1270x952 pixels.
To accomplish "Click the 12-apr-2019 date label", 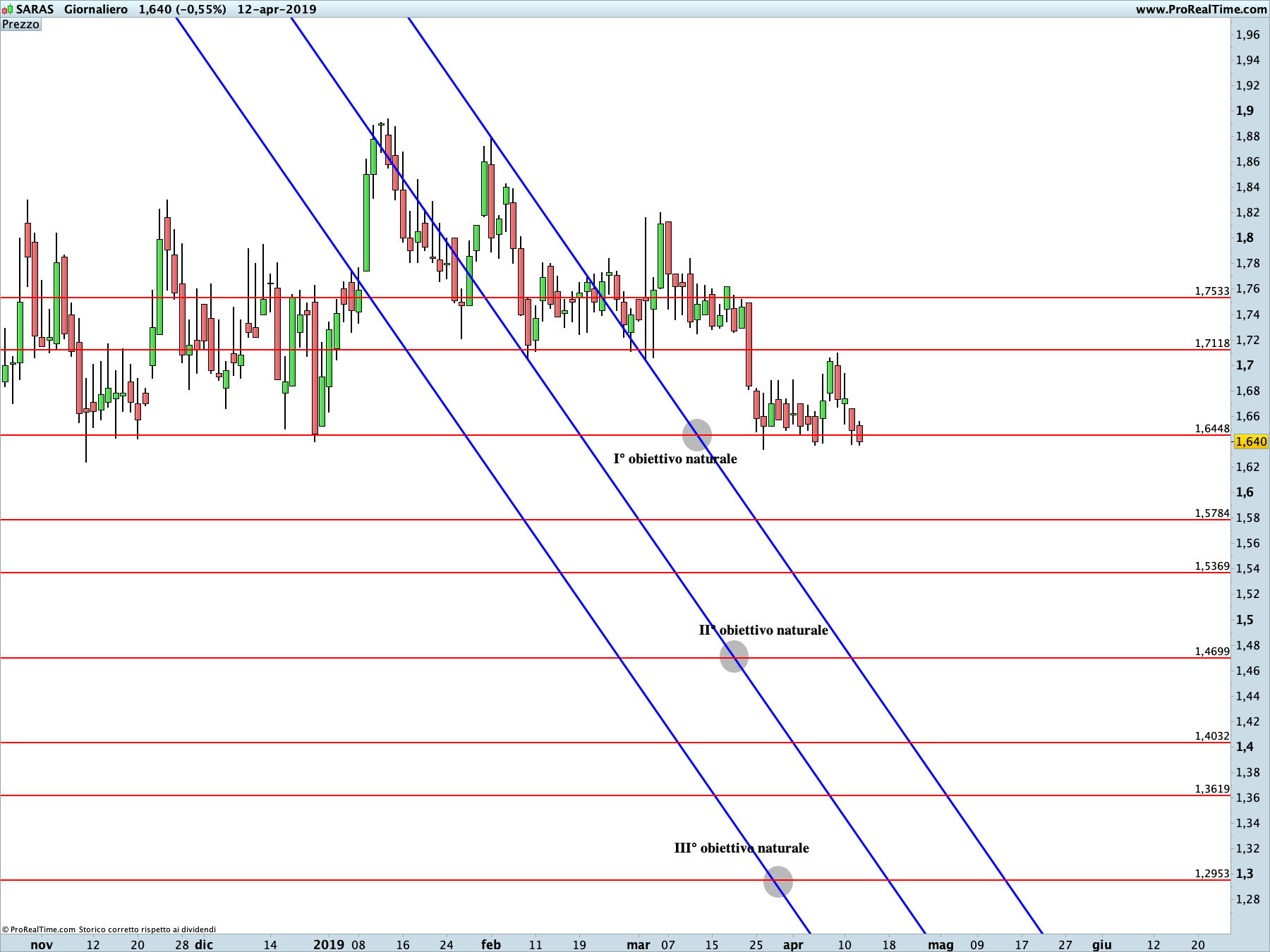I will click(277, 9).
